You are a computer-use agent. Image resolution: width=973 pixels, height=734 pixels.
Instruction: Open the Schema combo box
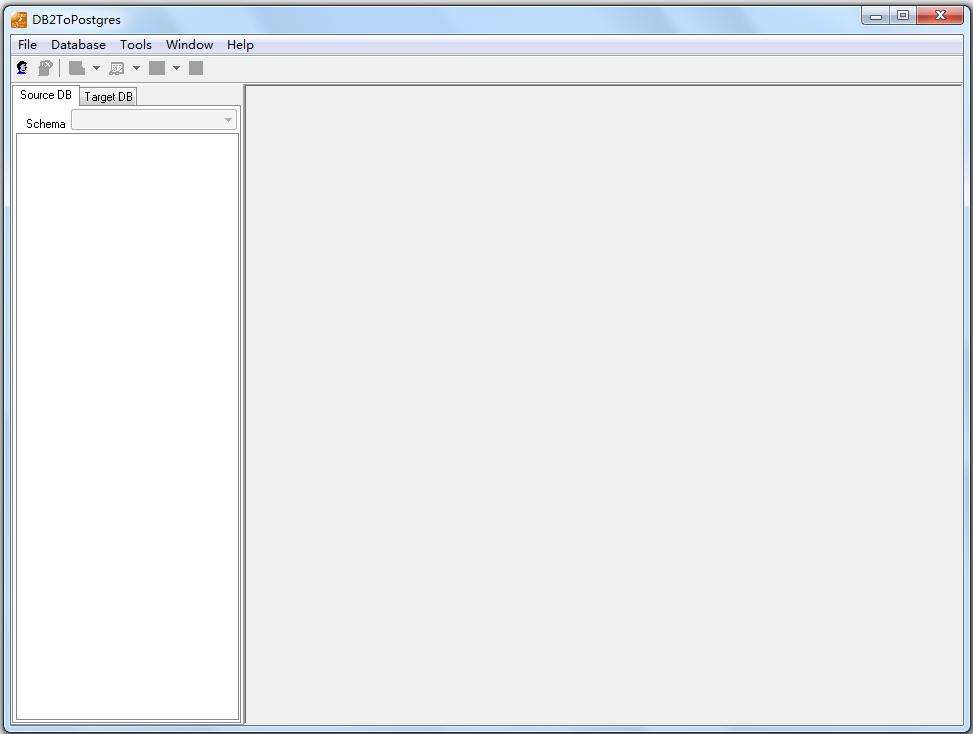point(154,120)
